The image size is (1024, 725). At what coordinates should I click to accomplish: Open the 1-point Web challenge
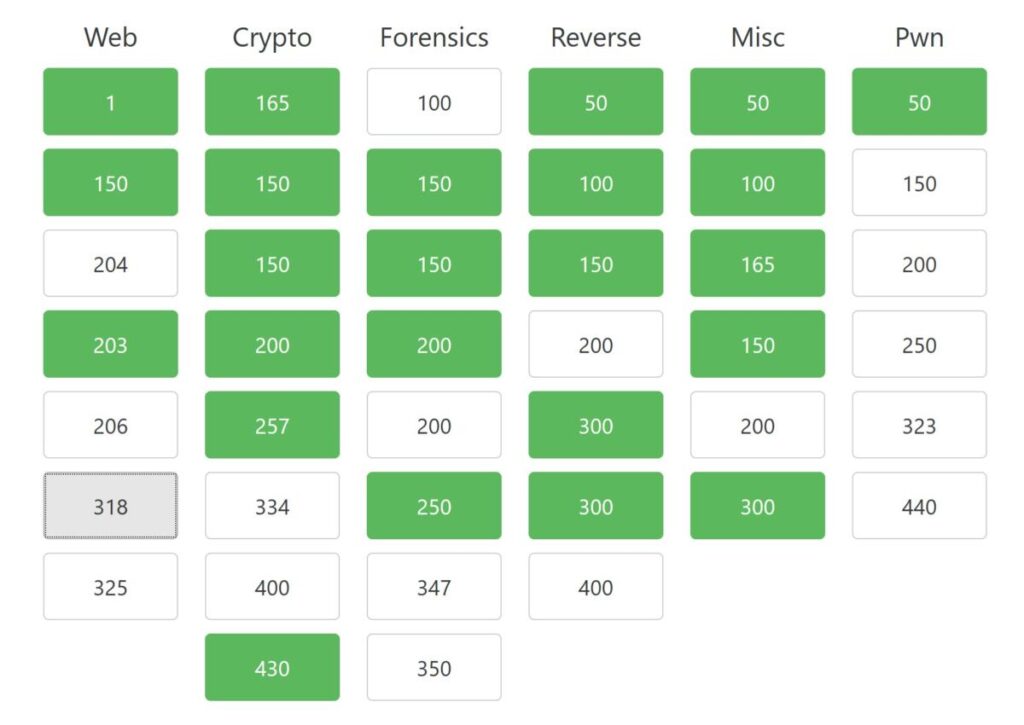click(110, 101)
